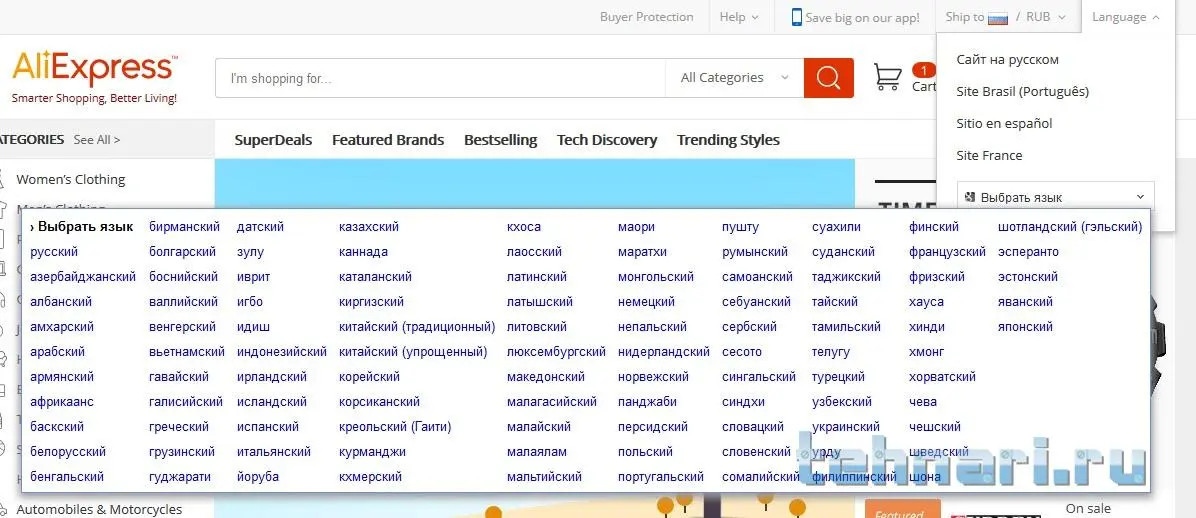Select немецкий language
The width and height of the screenshot is (1196, 518).
[647, 302]
